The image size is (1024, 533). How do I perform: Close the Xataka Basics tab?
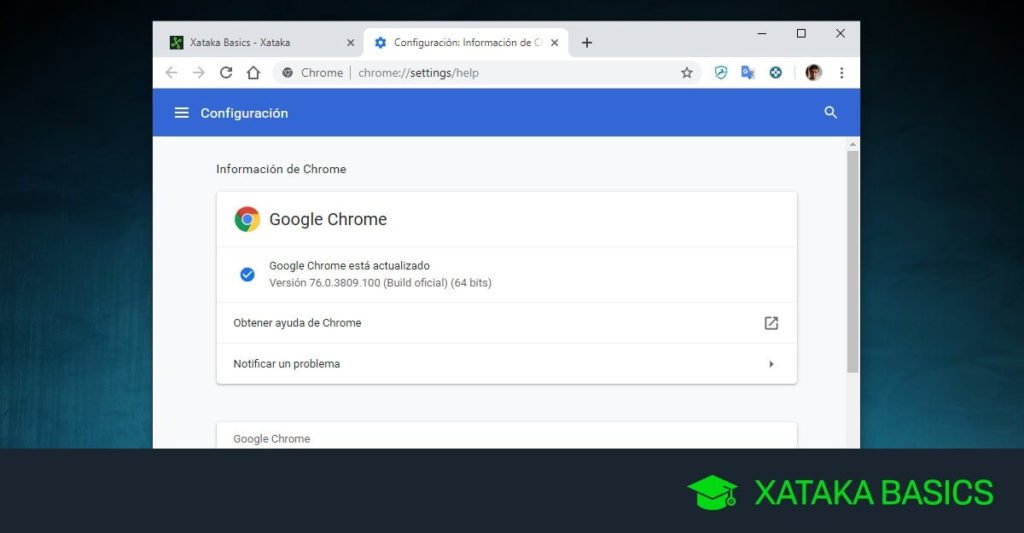click(x=350, y=42)
